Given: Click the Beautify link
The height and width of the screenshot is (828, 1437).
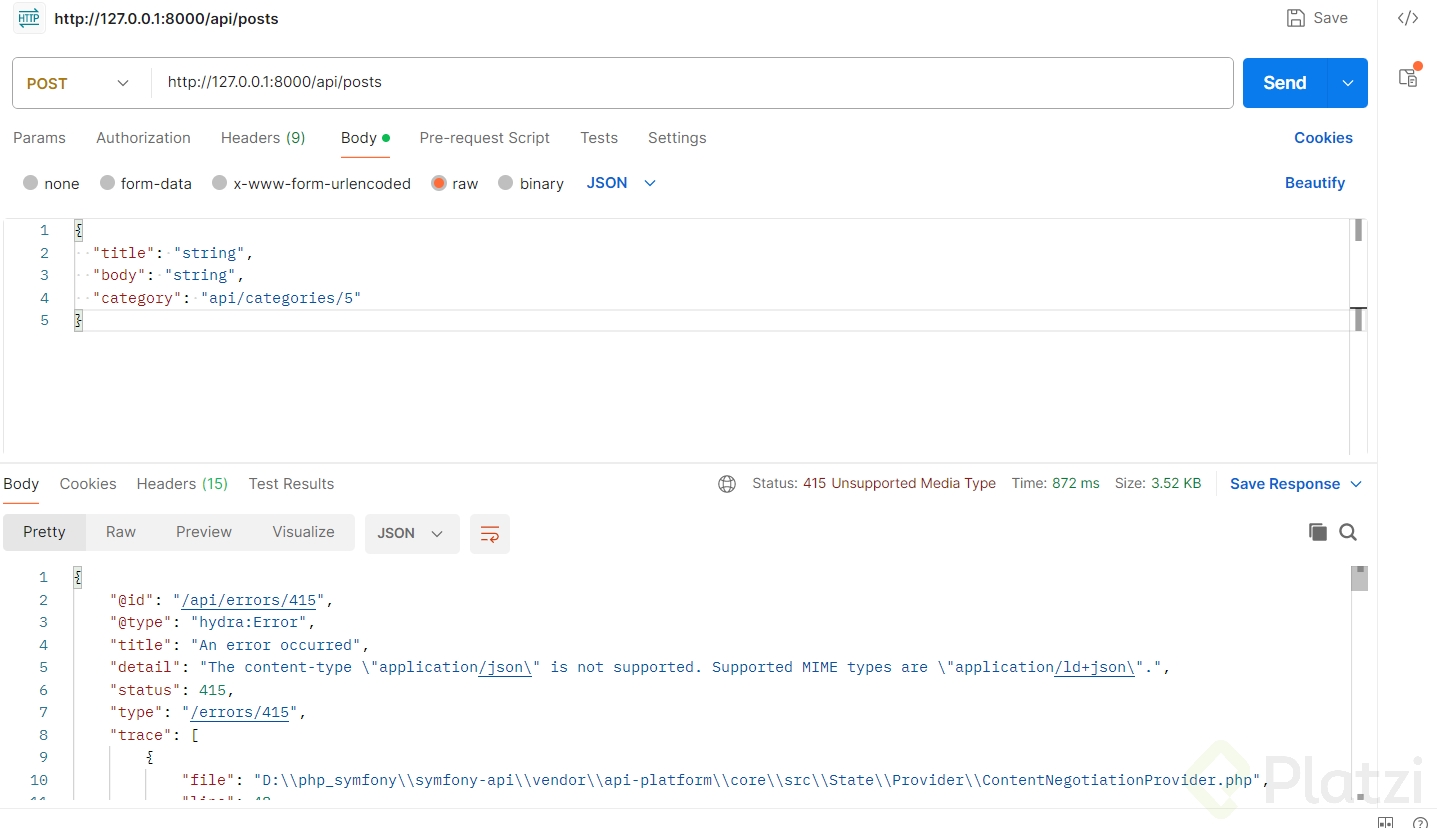Looking at the screenshot, I should tap(1314, 183).
